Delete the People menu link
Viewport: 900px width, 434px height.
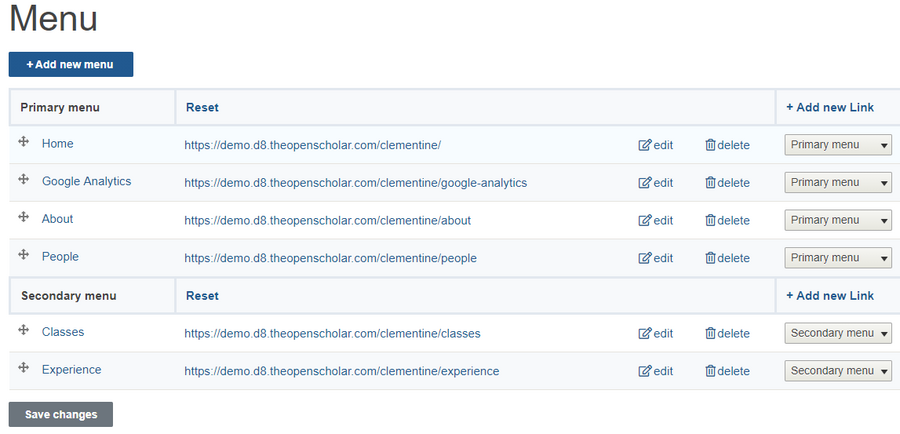pyautogui.click(x=727, y=258)
